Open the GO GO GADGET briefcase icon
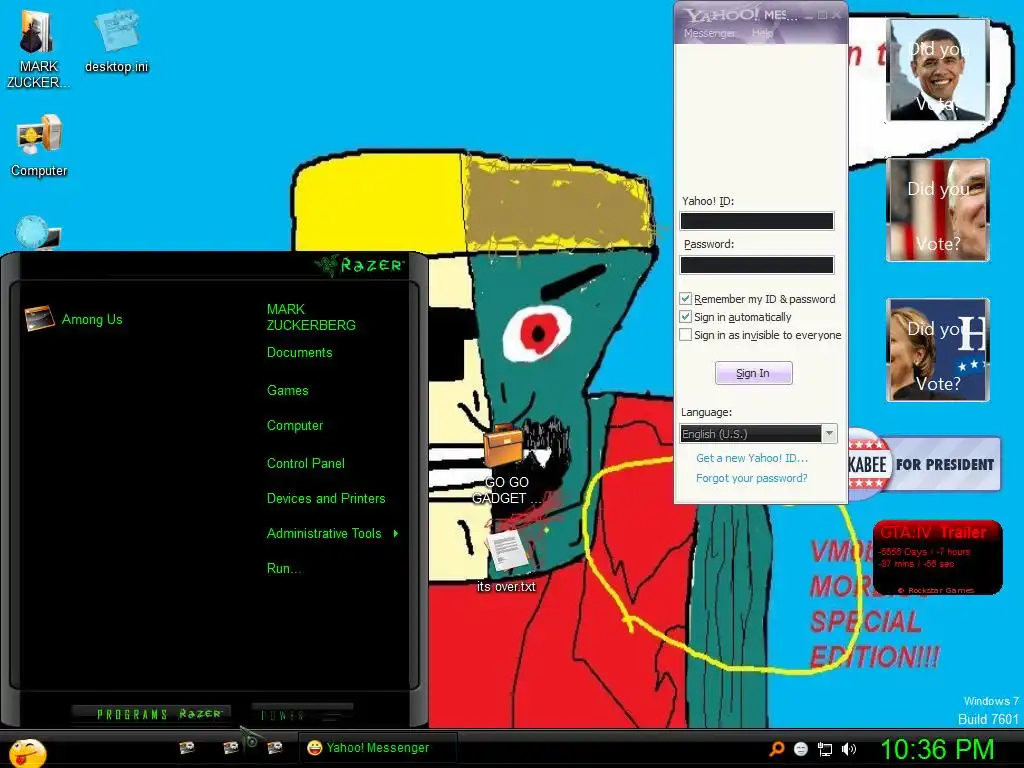This screenshot has width=1024, height=768. (x=505, y=465)
